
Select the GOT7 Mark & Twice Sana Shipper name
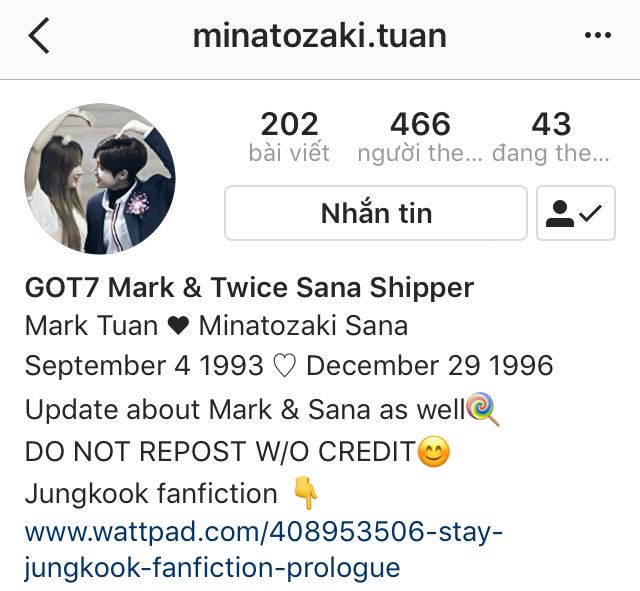(x=249, y=287)
